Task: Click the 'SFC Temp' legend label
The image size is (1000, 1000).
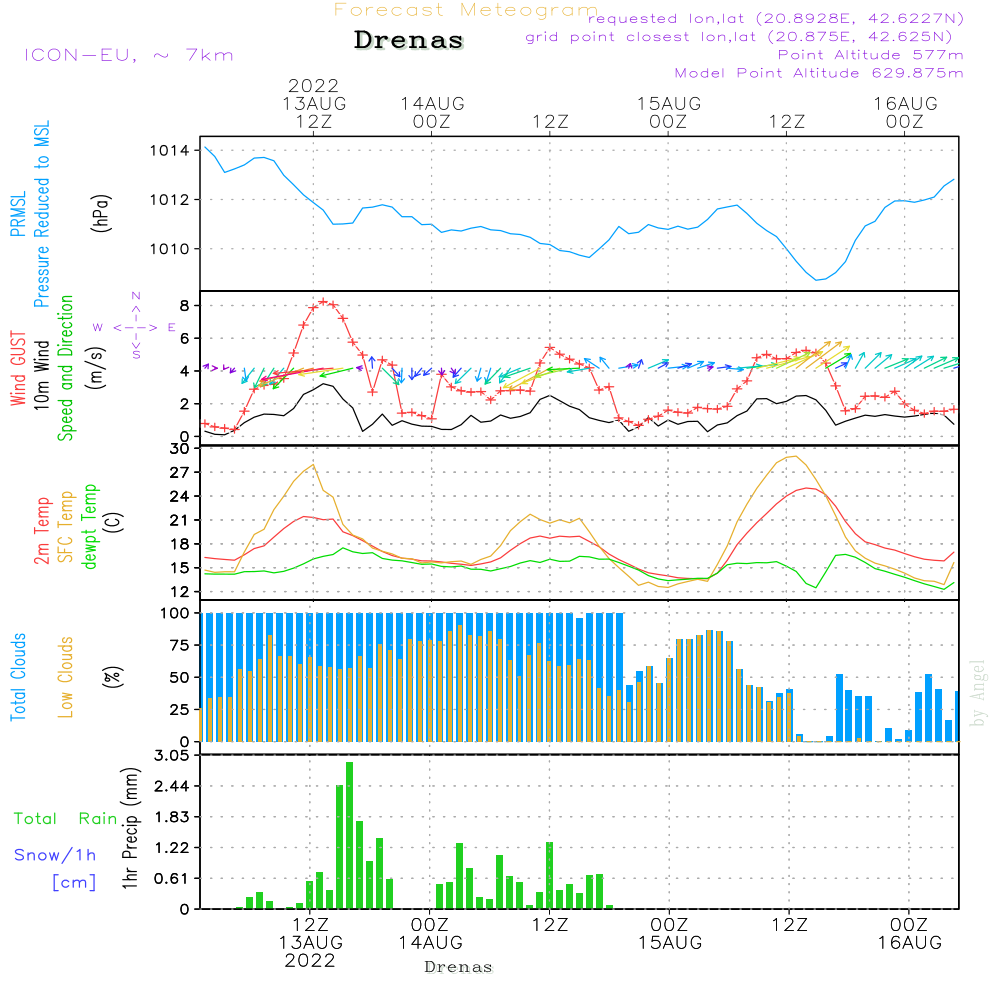Action: point(66,527)
